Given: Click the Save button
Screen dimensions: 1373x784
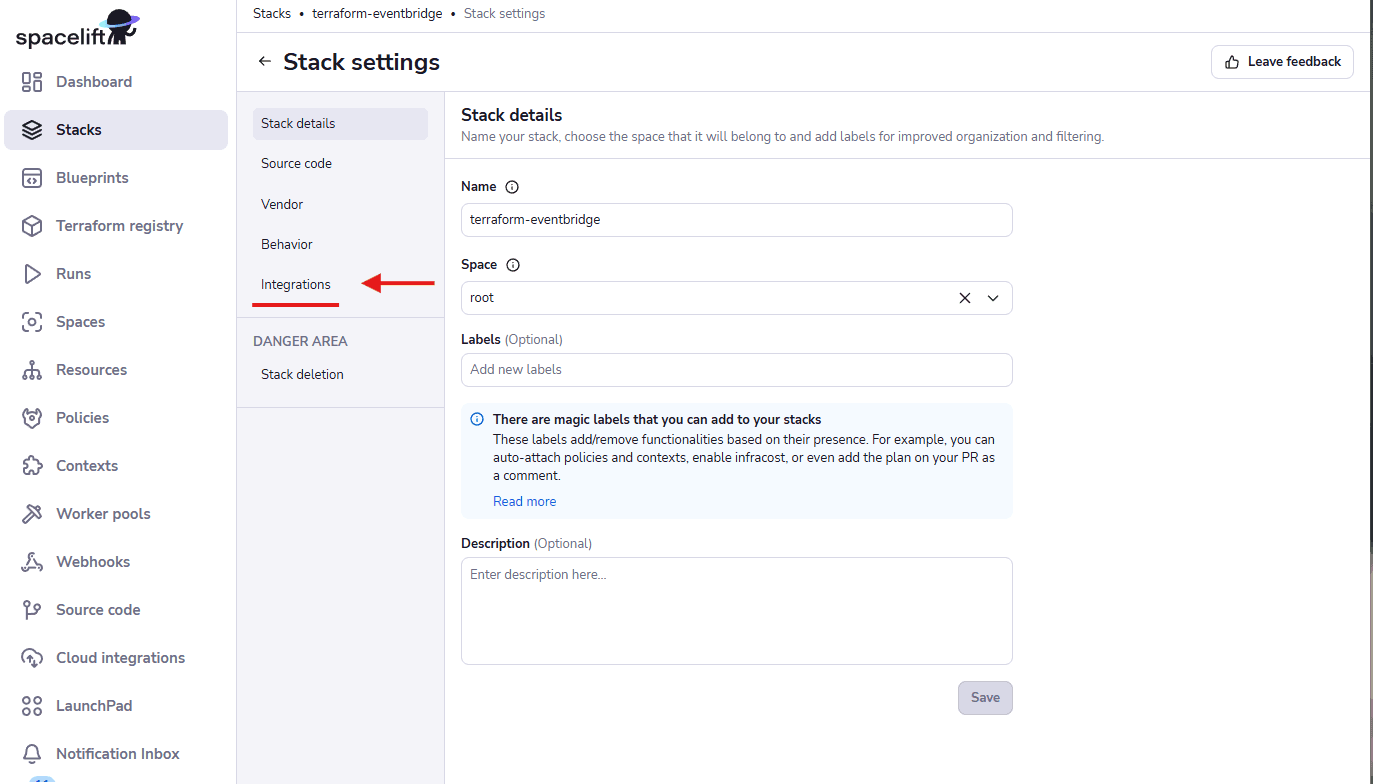Looking at the screenshot, I should (x=985, y=698).
